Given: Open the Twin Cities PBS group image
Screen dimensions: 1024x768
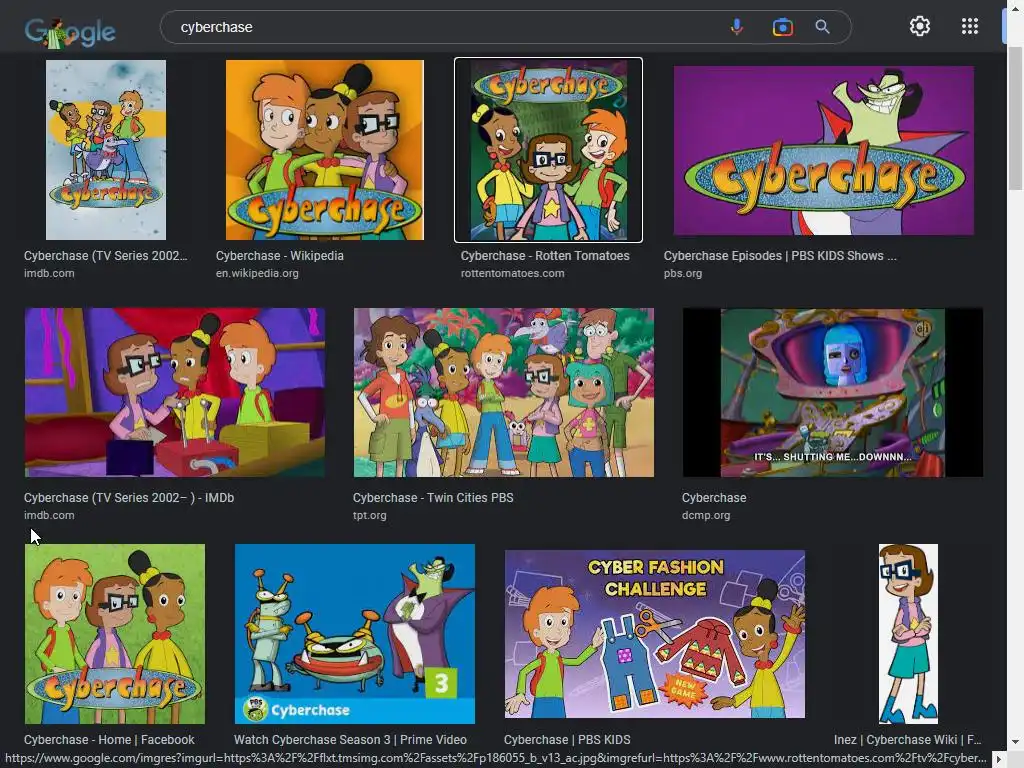Looking at the screenshot, I should [x=504, y=392].
